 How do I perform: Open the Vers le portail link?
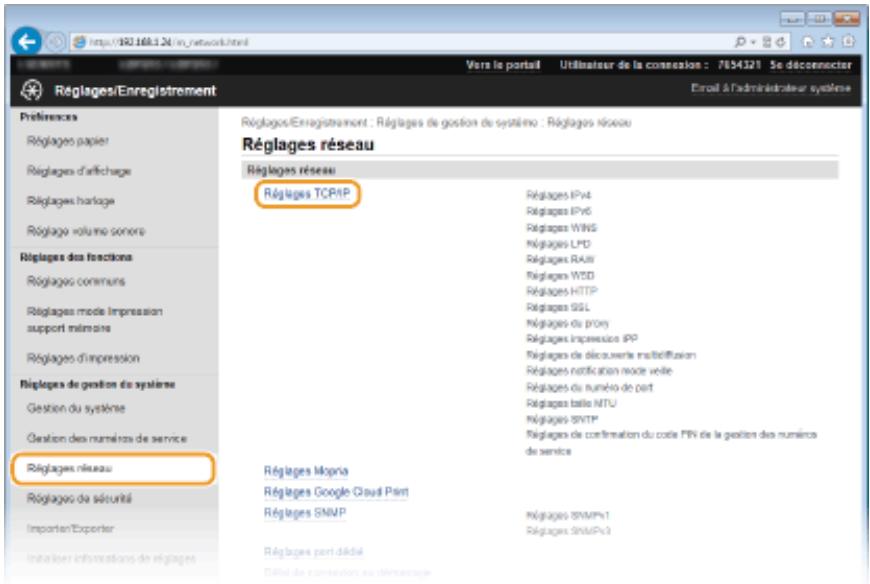tap(503, 65)
